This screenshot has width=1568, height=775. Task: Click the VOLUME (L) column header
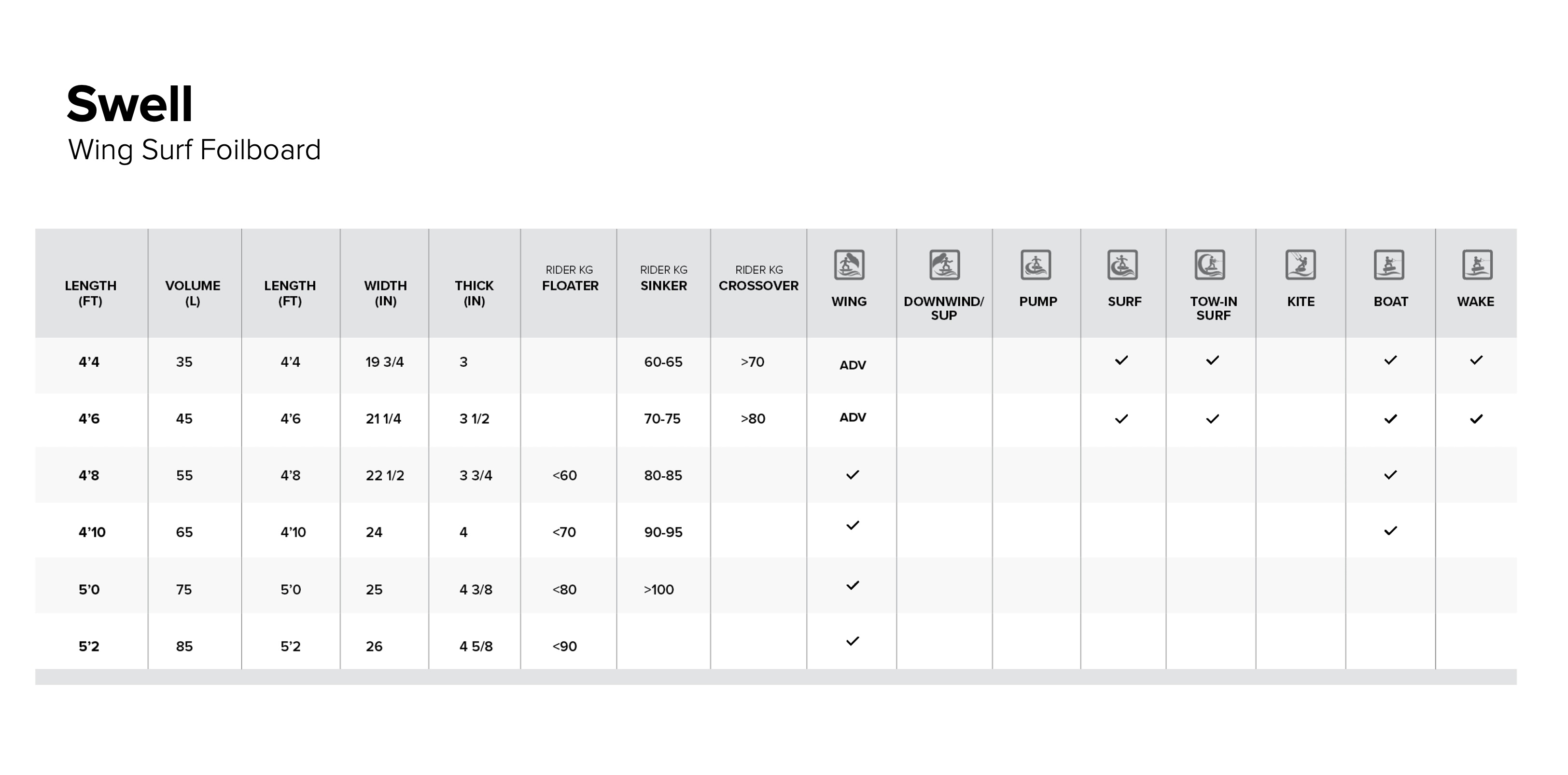192,293
